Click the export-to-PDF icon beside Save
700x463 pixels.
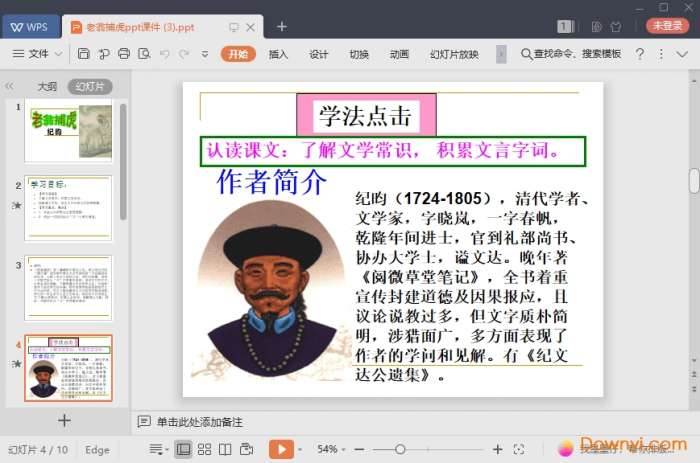[104, 54]
